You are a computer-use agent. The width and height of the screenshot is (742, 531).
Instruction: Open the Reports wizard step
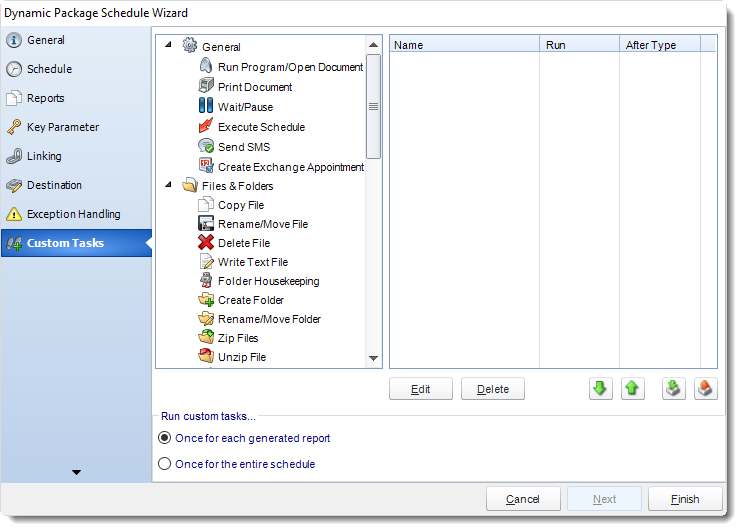tap(76, 98)
